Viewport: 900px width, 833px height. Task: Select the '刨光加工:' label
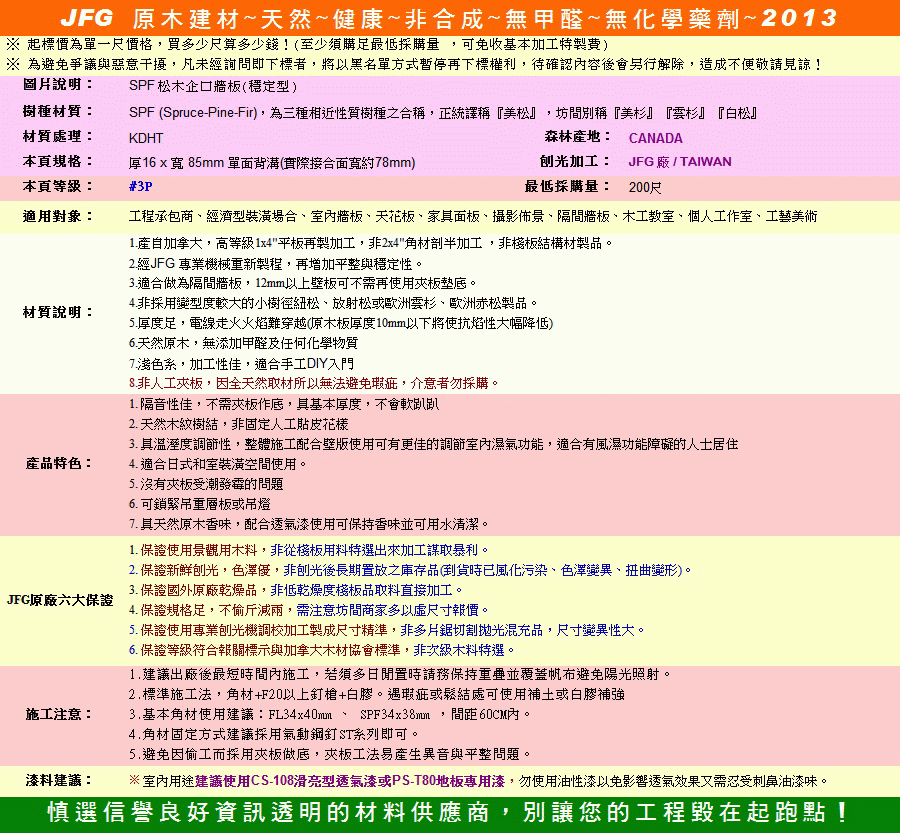tap(575, 161)
